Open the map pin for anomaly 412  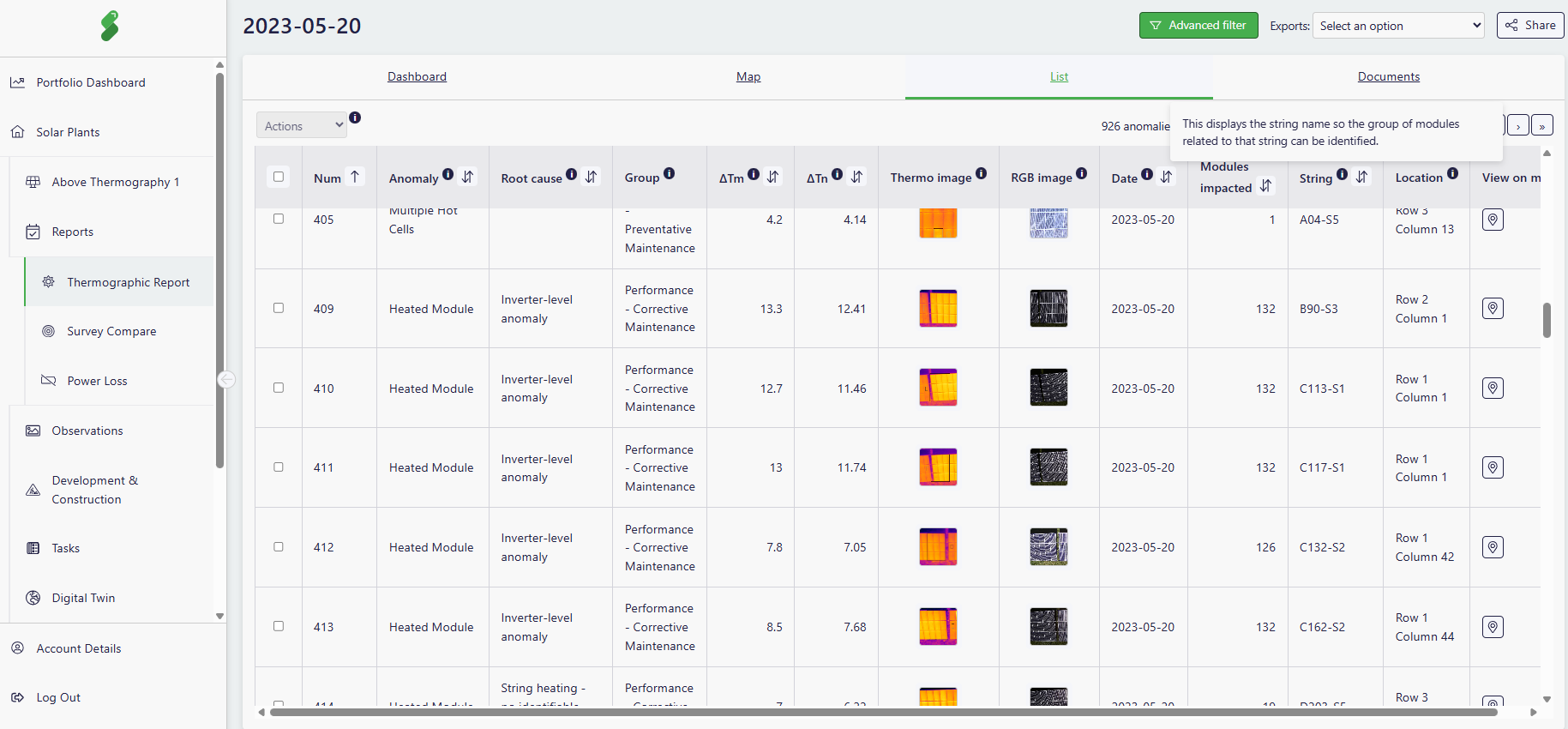coord(1493,547)
